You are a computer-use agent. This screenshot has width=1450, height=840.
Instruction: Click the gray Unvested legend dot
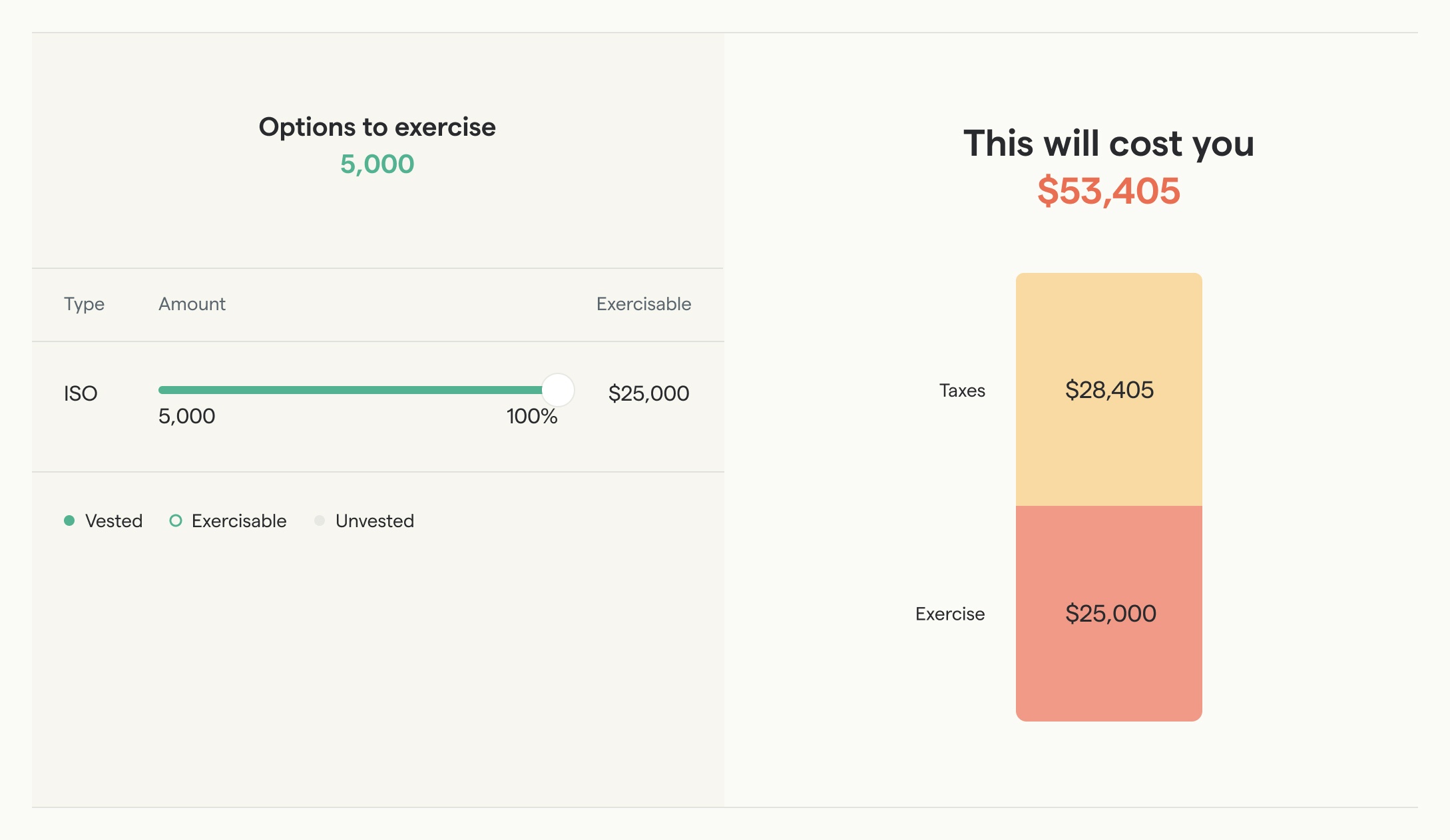click(320, 521)
